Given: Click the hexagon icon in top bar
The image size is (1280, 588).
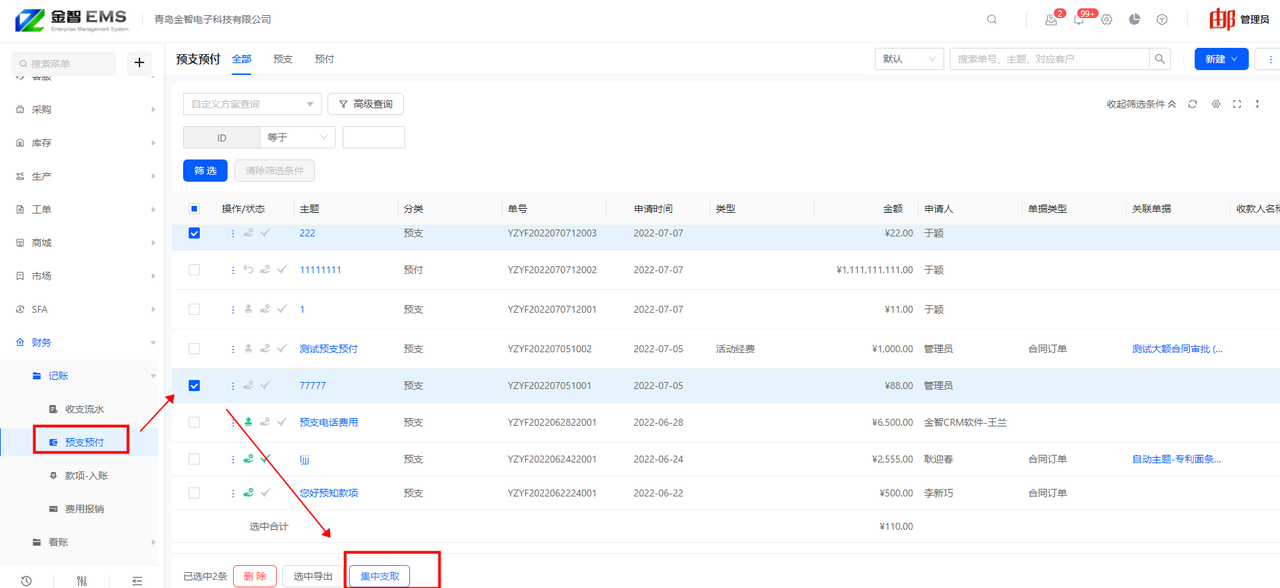Looking at the screenshot, I should coord(1162,19).
